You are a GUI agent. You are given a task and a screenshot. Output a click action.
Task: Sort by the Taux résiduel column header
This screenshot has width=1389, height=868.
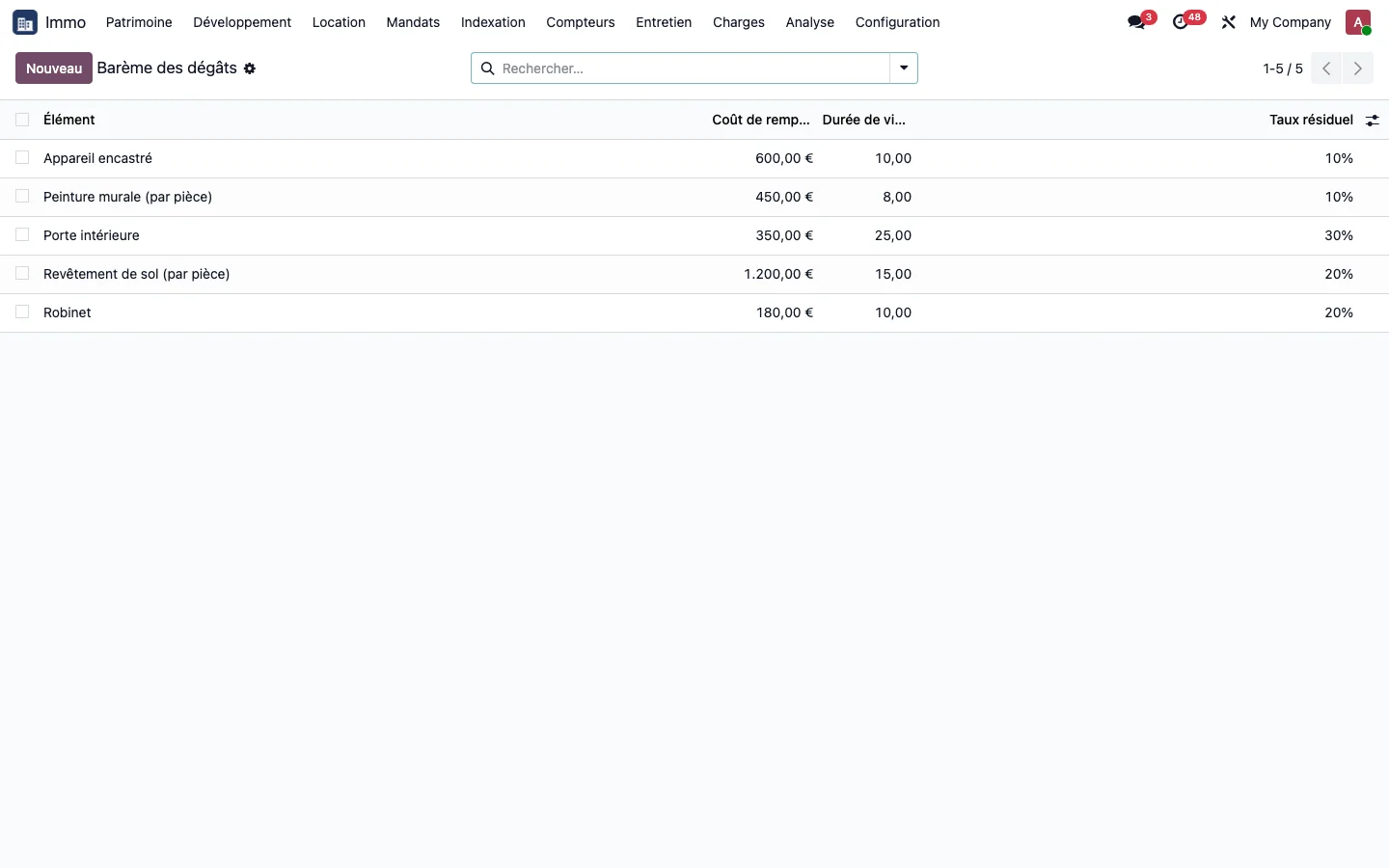click(1311, 120)
